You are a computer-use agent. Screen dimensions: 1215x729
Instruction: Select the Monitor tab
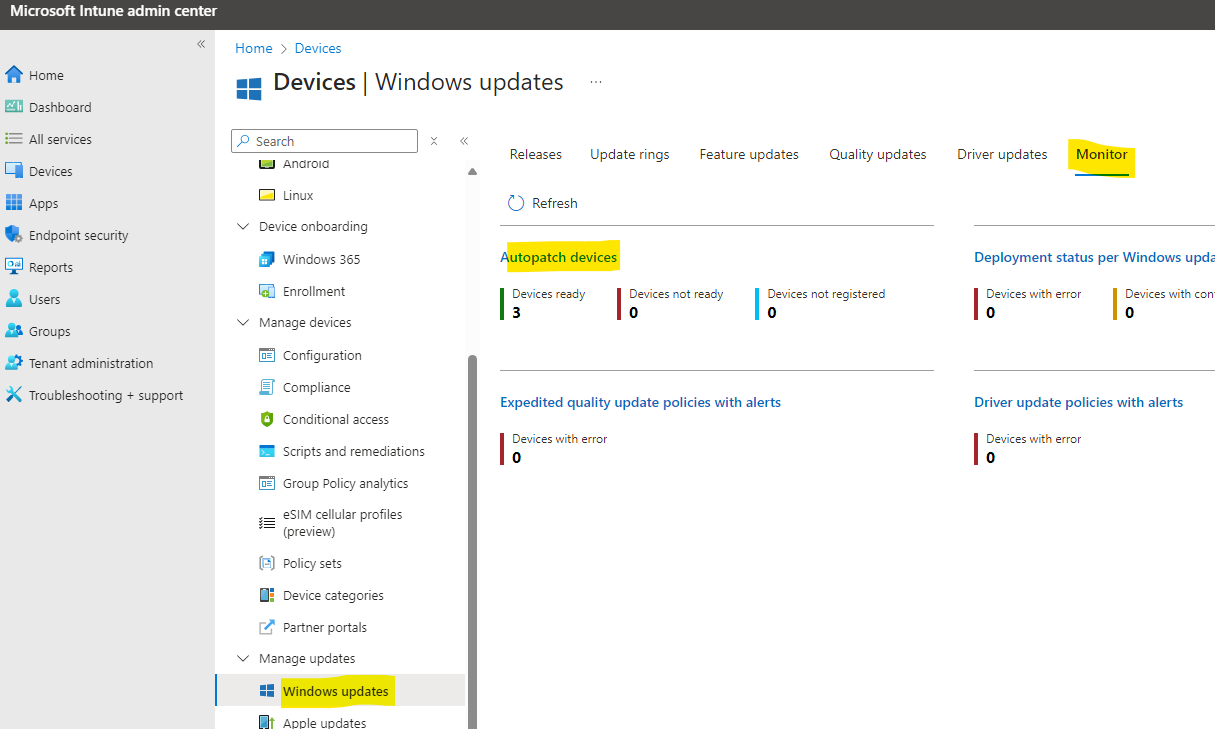(1102, 154)
